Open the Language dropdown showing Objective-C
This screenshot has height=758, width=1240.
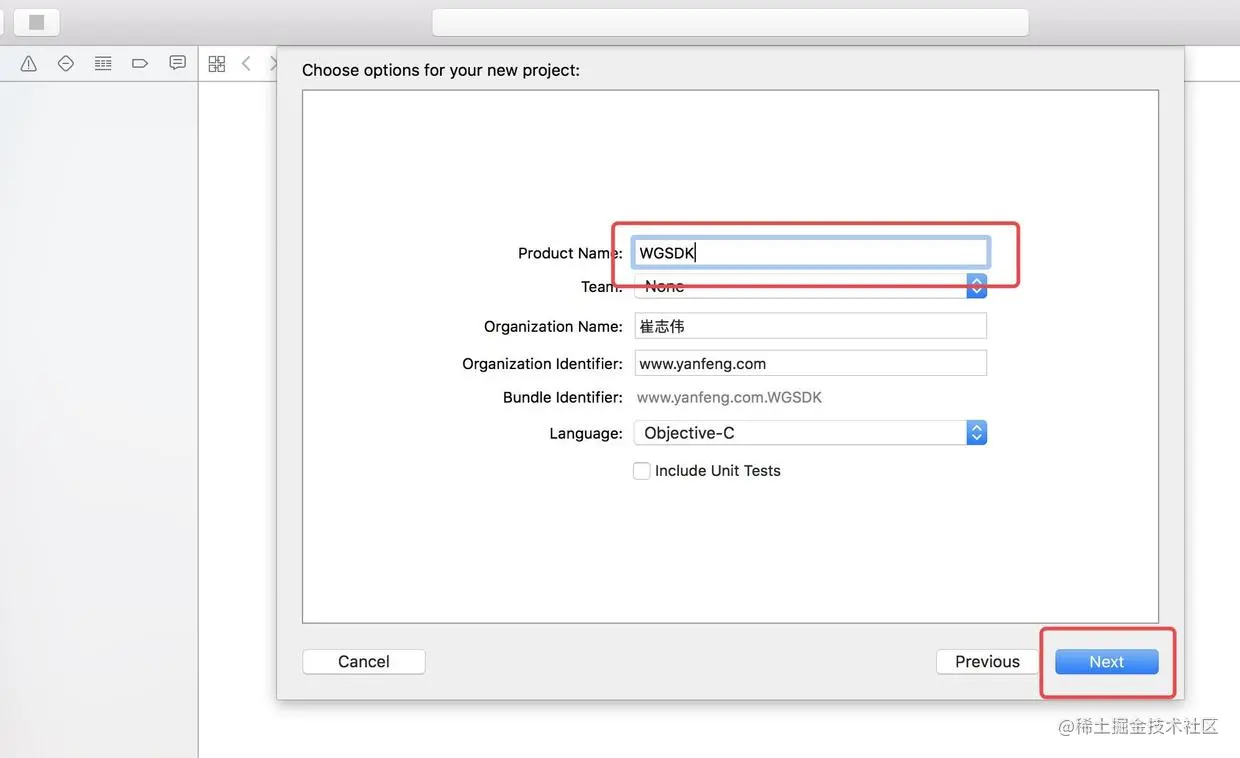[811, 433]
